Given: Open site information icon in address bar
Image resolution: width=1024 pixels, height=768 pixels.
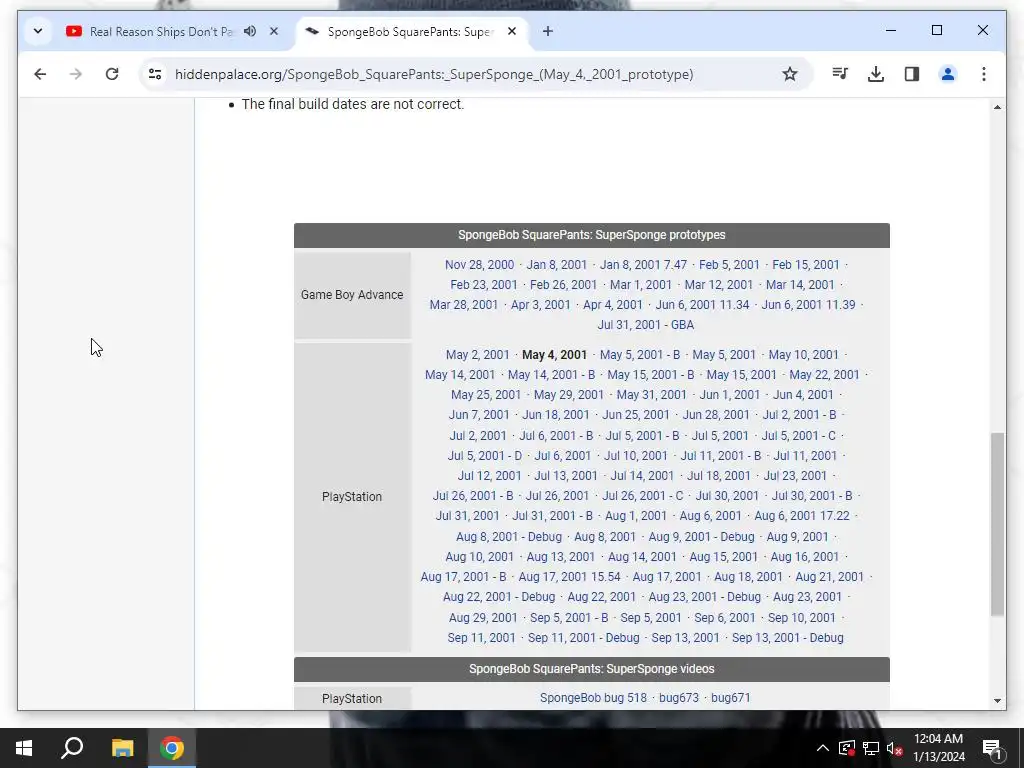Looking at the screenshot, I should [155, 74].
